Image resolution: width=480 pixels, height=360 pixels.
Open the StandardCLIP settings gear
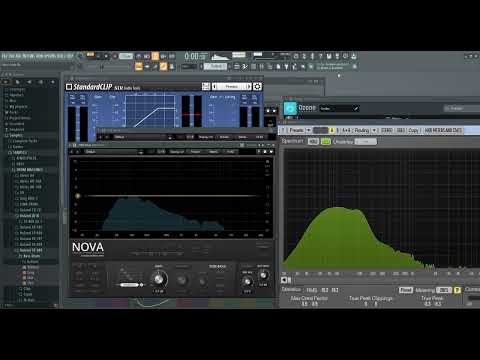pyautogui.click(x=257, y=86)
